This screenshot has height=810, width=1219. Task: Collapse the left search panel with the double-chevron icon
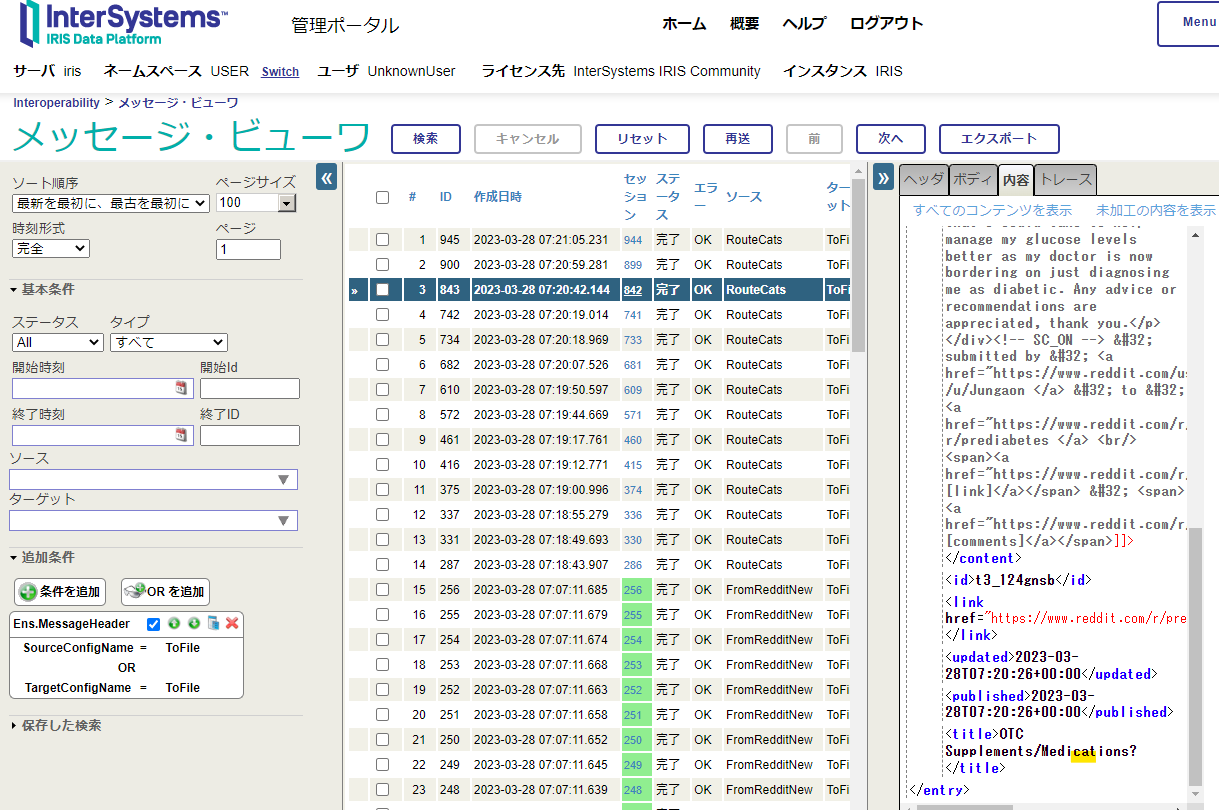click(x=326, y=178)
